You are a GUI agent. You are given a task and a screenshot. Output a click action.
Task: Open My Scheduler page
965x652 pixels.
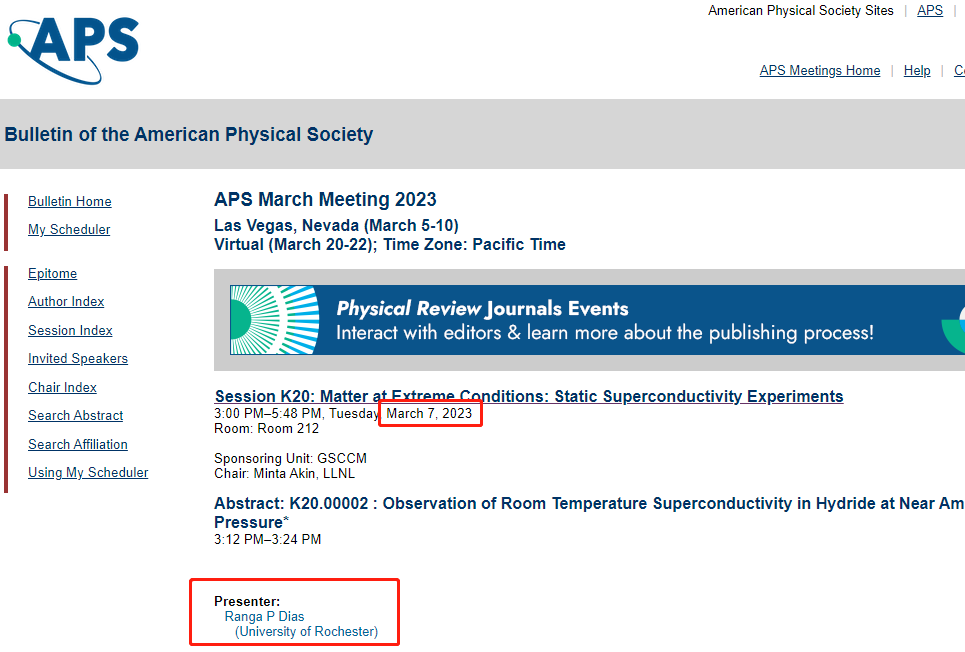pyautogui.click(x=69, y=230)
